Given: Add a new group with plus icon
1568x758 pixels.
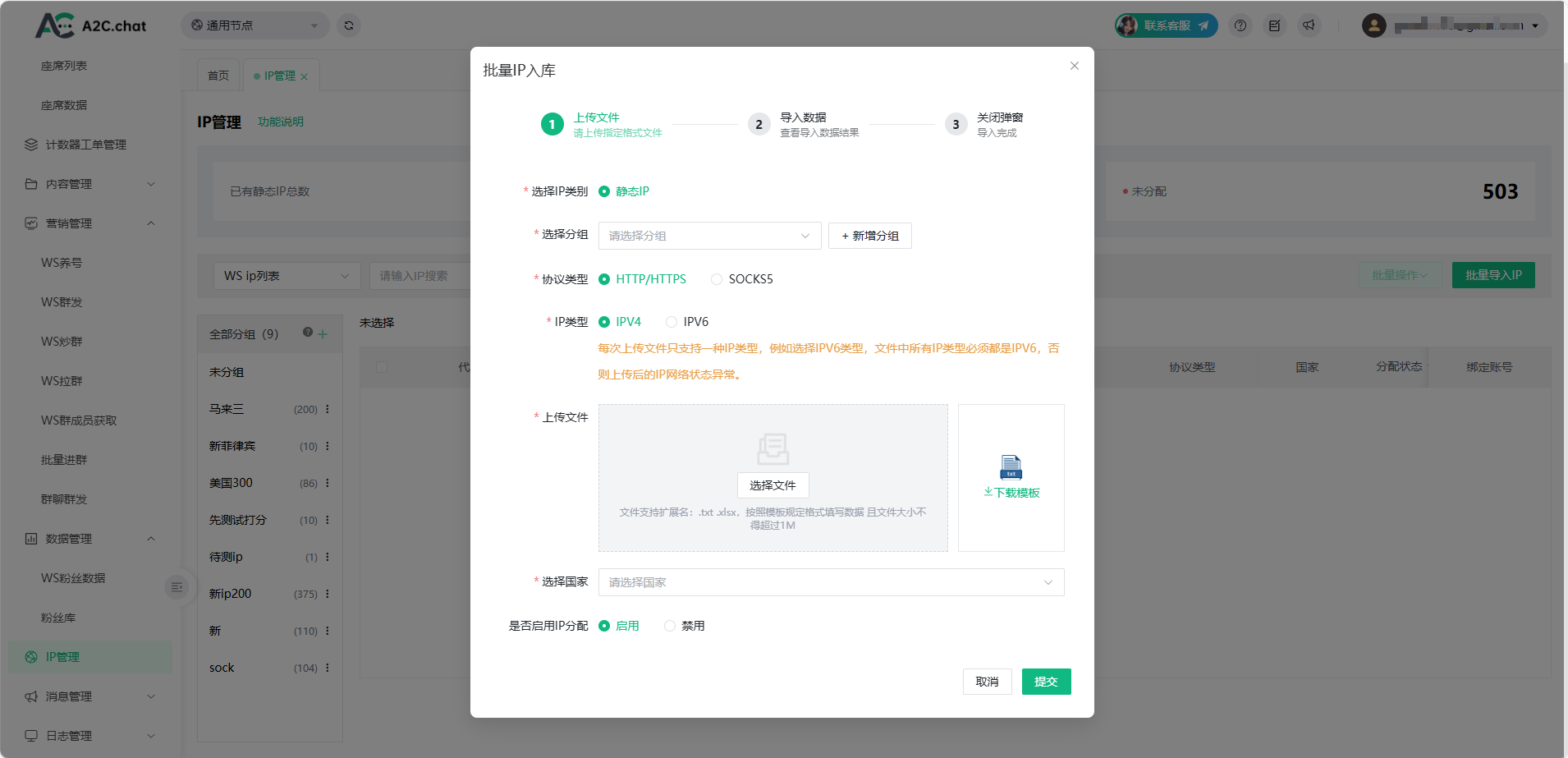Looking at the screenshot, I should click(323, 334).
